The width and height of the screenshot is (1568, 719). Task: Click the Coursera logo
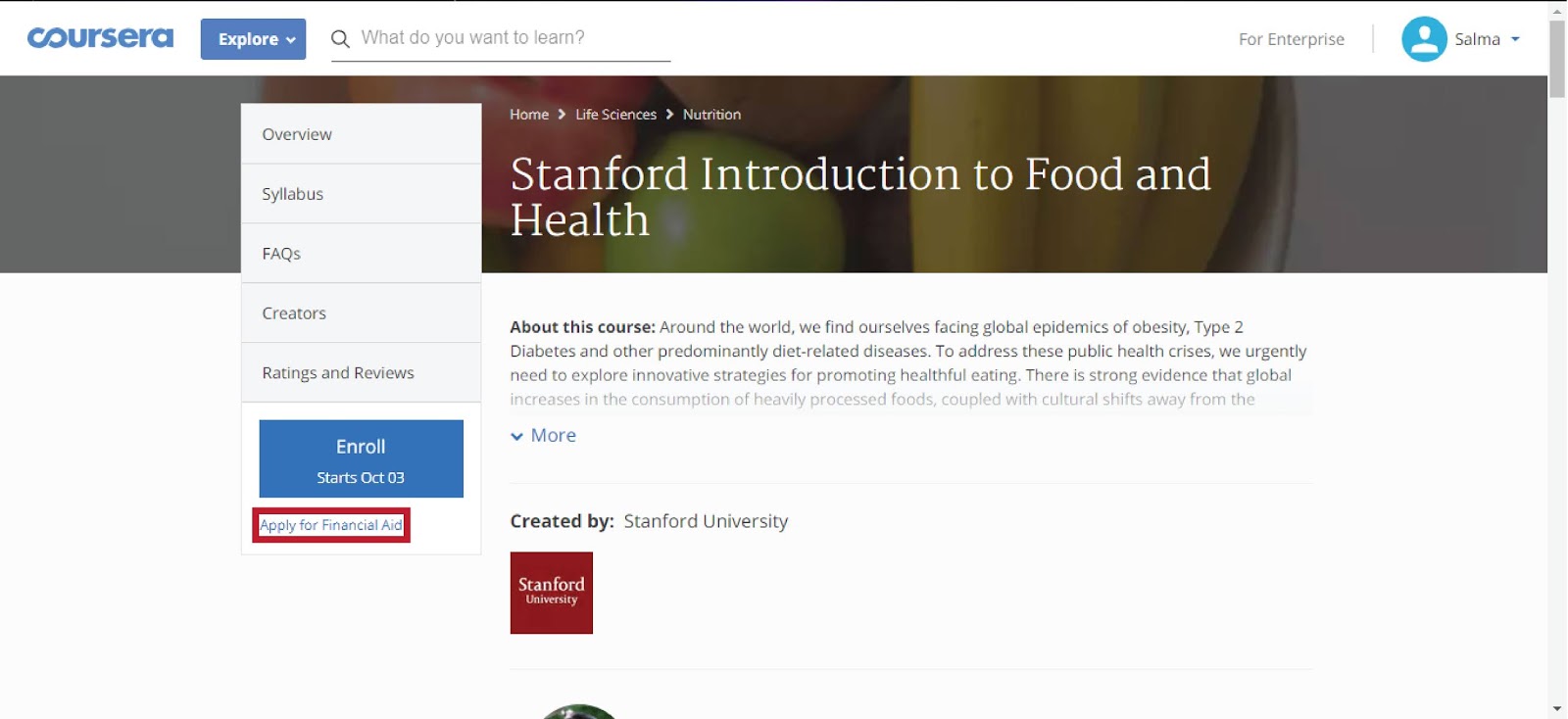pos(100,38)
